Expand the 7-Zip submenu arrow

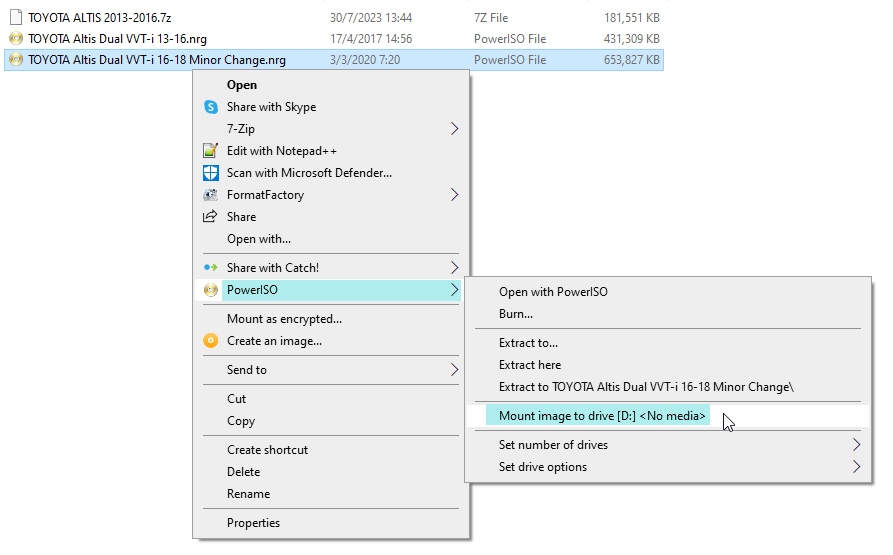[x=455, y=129]
